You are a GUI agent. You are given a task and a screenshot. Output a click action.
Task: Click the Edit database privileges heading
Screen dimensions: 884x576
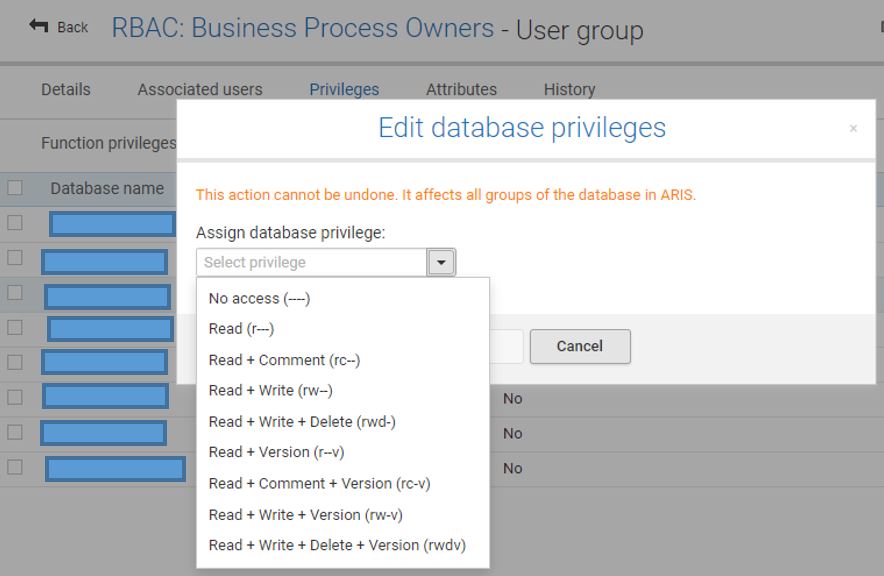tap(522, 128)
